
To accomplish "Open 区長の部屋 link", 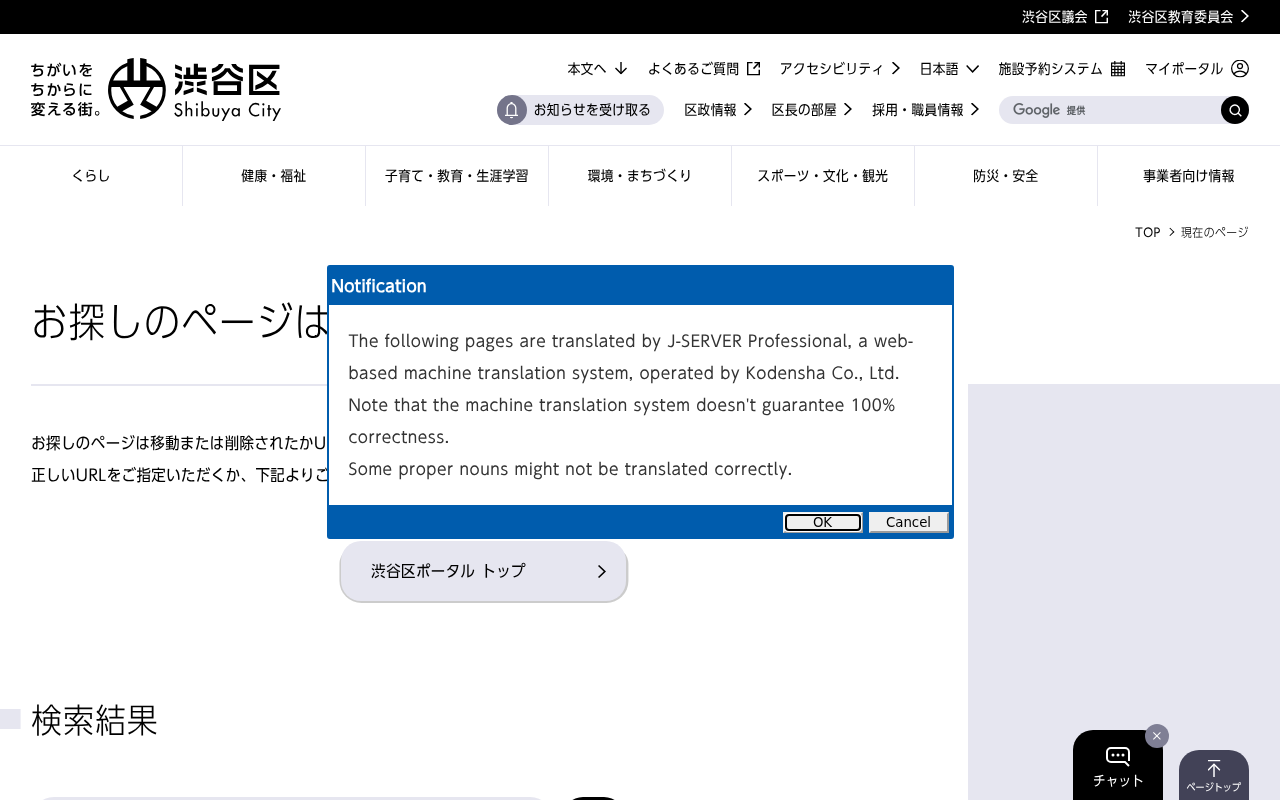I will 812,110.
